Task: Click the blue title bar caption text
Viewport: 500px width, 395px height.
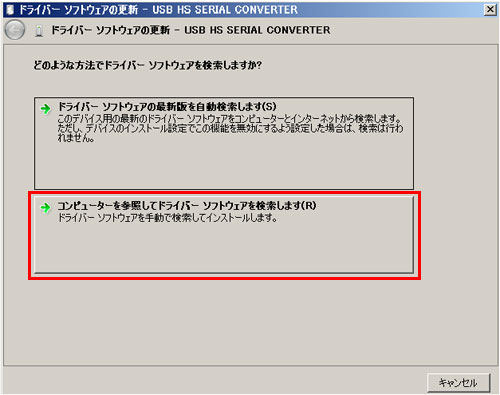Action: [158, 10]
